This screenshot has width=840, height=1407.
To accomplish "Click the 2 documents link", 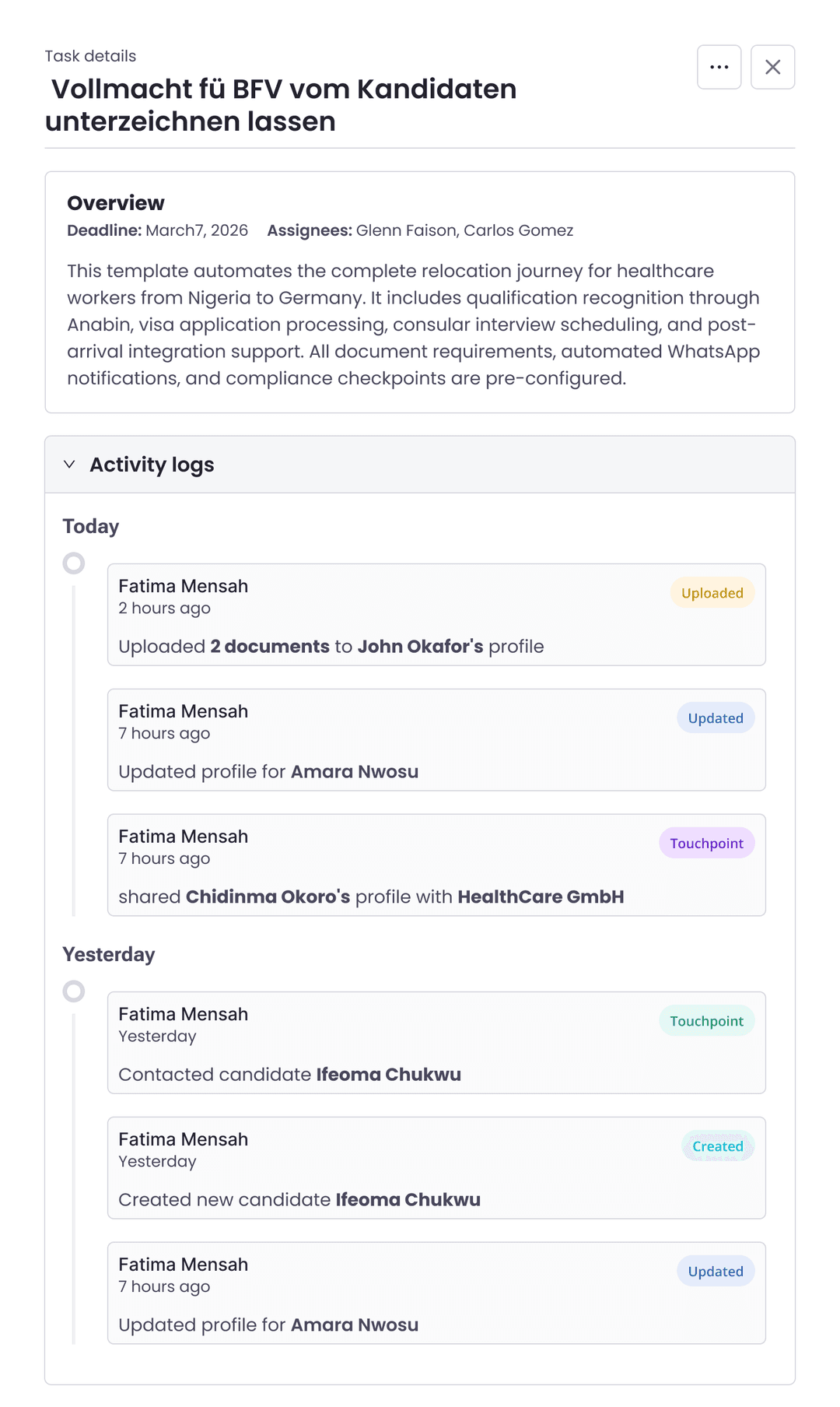I will click(x=270, y=647).
